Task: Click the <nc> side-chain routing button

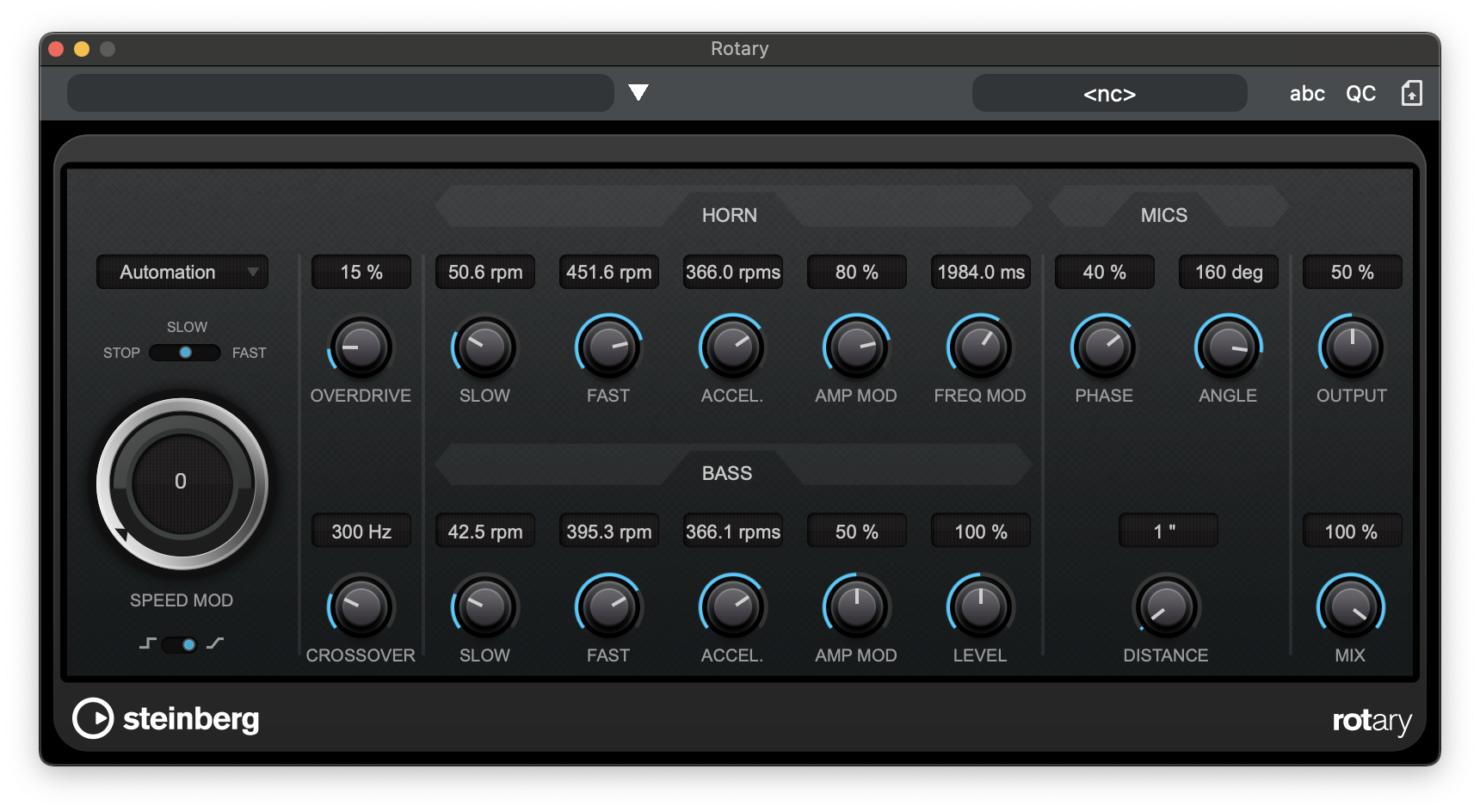Action: tap(1109, 93)
